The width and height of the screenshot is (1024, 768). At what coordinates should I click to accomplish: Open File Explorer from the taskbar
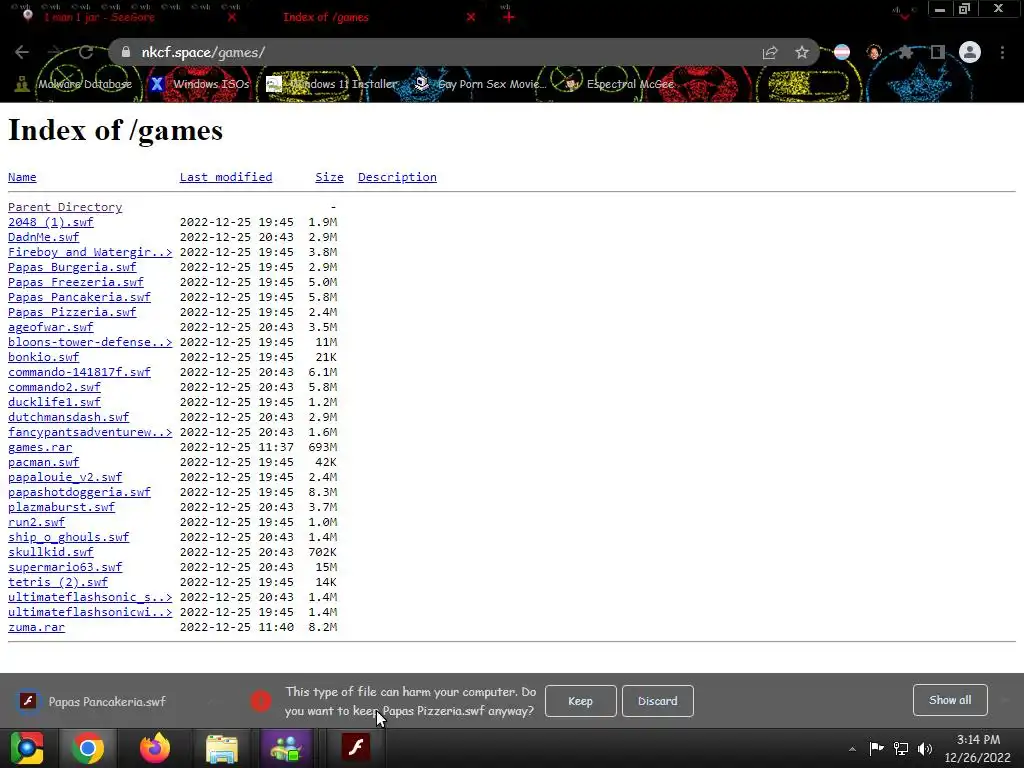(222, 748)
